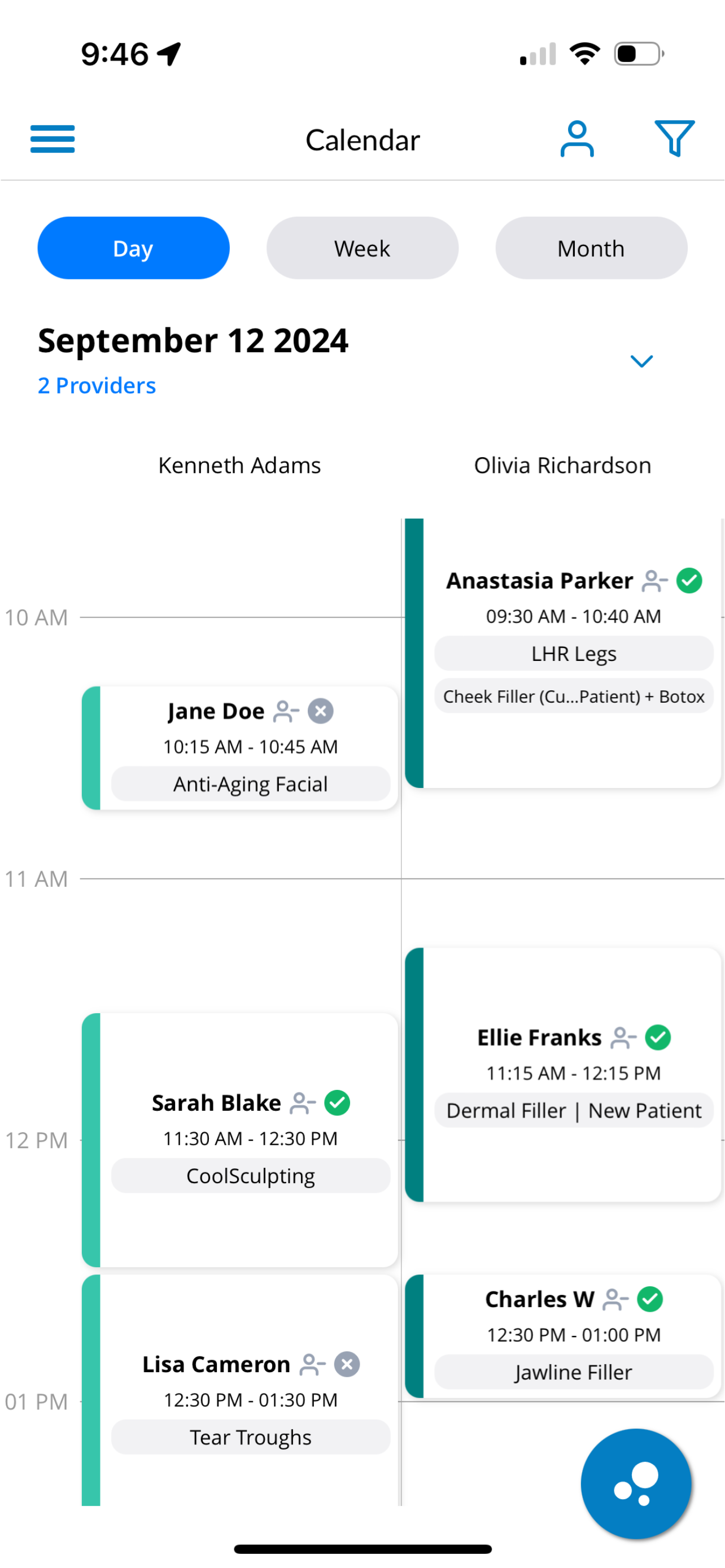725x1568 pixels.
Task: Open the CoolSculpting service tag
Action: [x=250, y=1175]
